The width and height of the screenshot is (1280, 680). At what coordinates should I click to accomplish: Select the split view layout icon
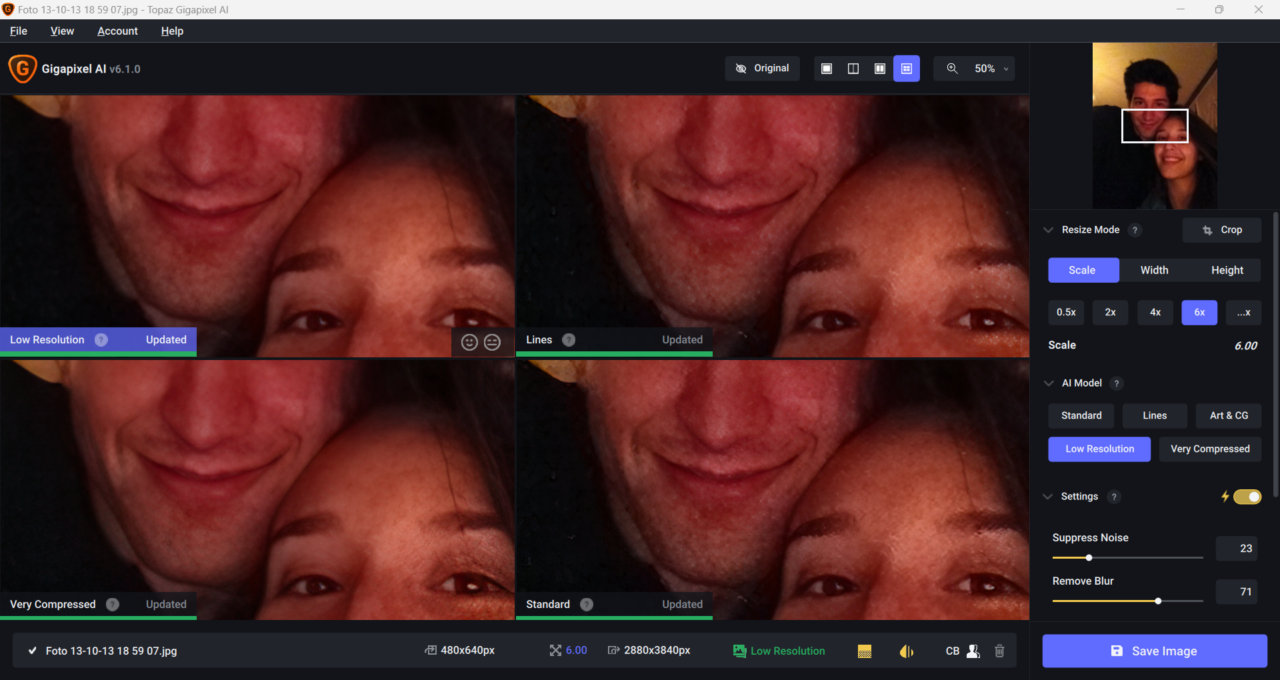pyautogui.click(x=853, y=69)
